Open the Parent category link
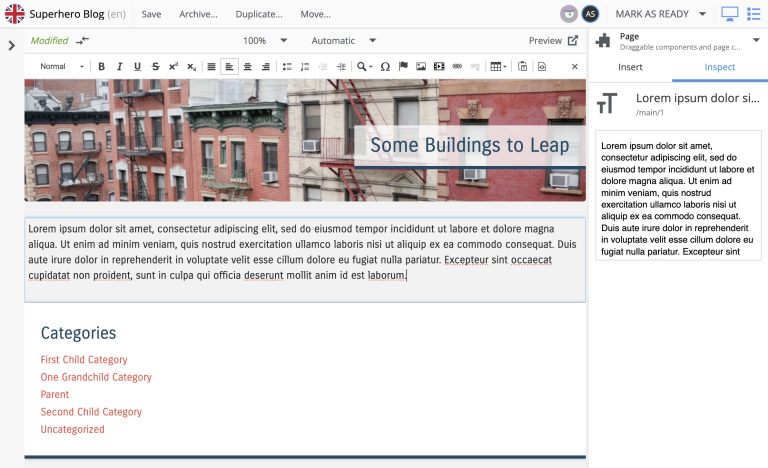The width and height of the screenshot is (768, 468). click(x=55, y=394)
